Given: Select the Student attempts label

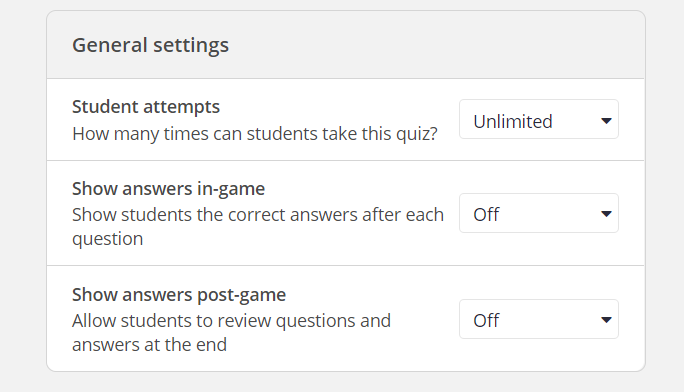Looking at the screenshot, I should (146, 107).
